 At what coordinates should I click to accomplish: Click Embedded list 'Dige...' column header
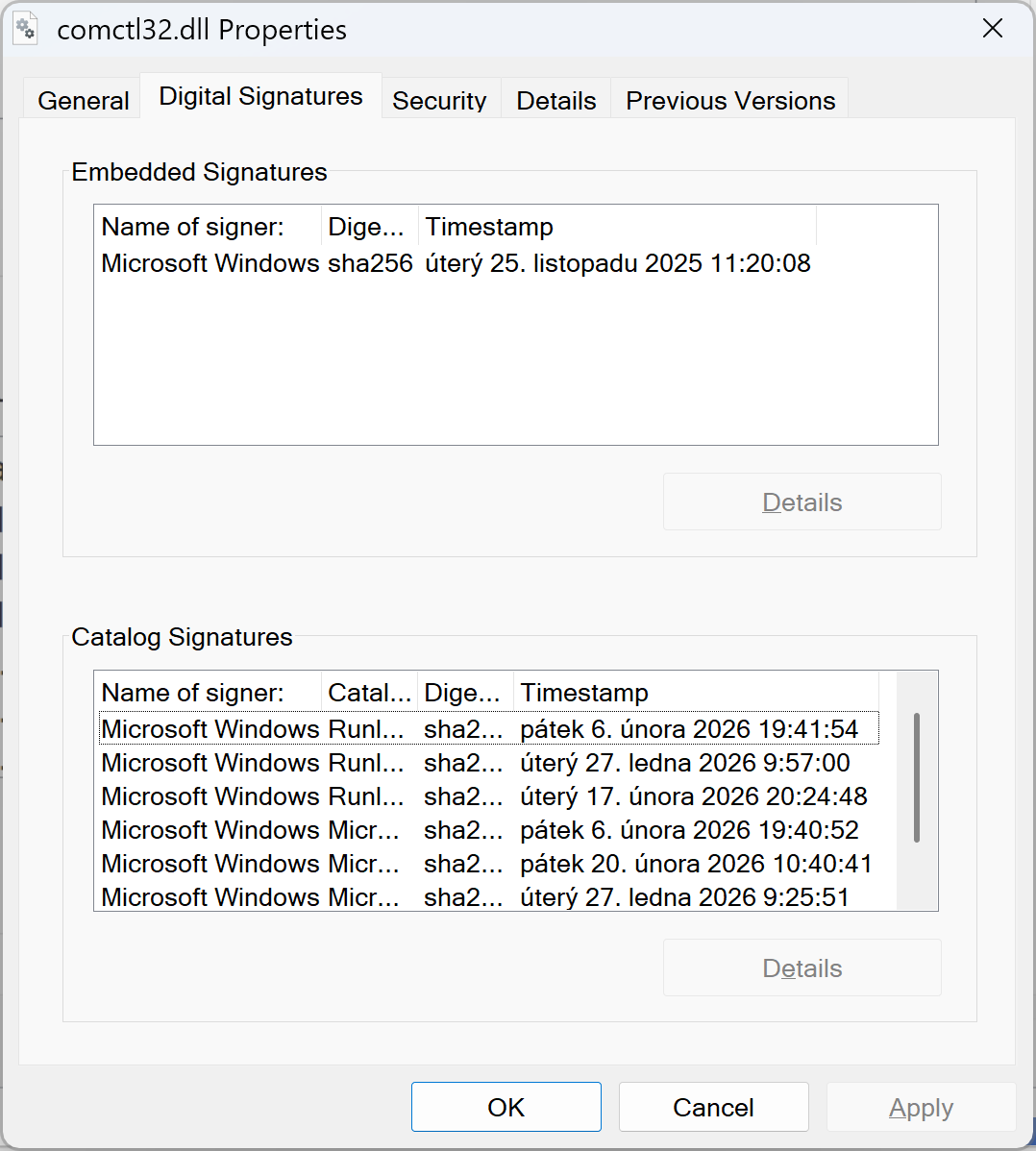370,226
